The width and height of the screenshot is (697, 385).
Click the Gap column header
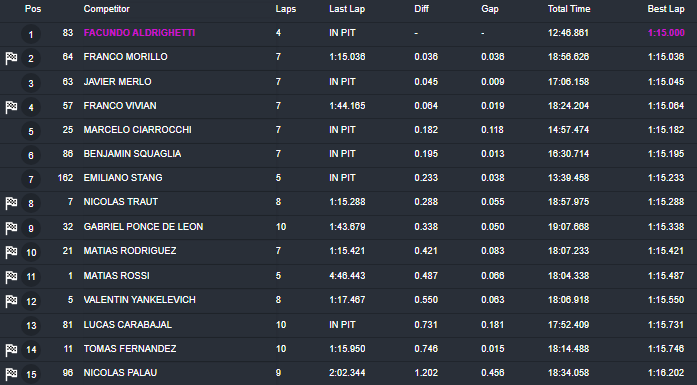point(490,9)
